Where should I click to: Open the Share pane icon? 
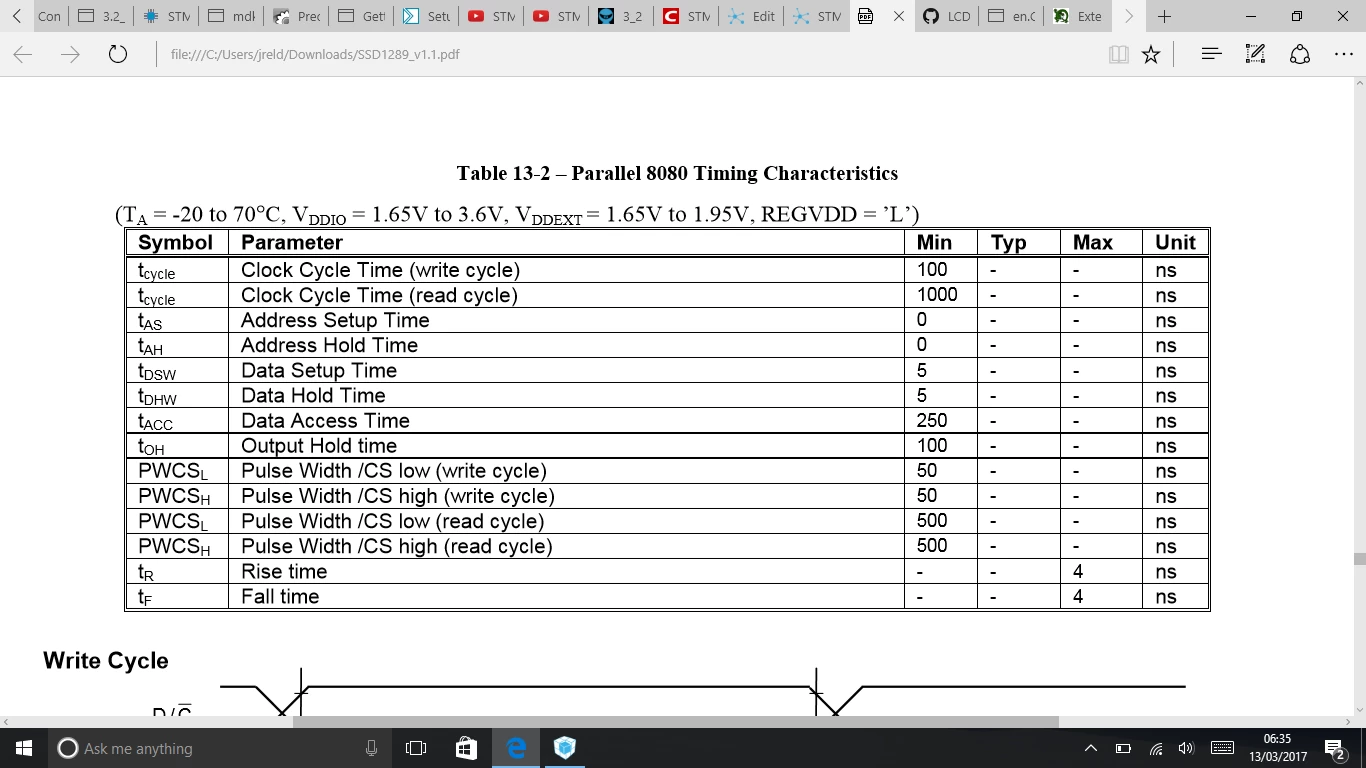[1300, 55]
